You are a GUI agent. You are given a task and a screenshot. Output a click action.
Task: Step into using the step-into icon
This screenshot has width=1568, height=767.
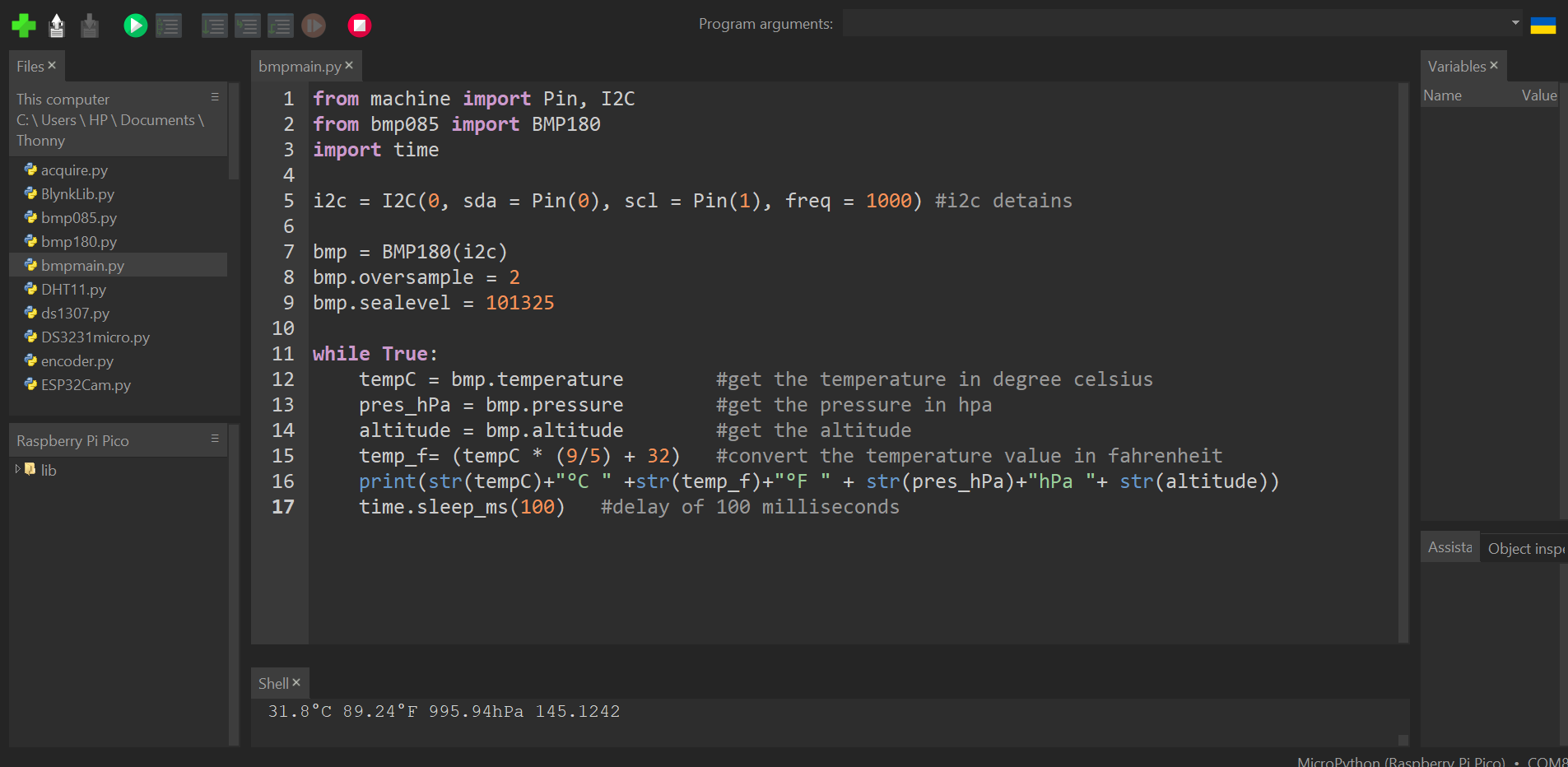pyautogui.click(x=248, y=25)
